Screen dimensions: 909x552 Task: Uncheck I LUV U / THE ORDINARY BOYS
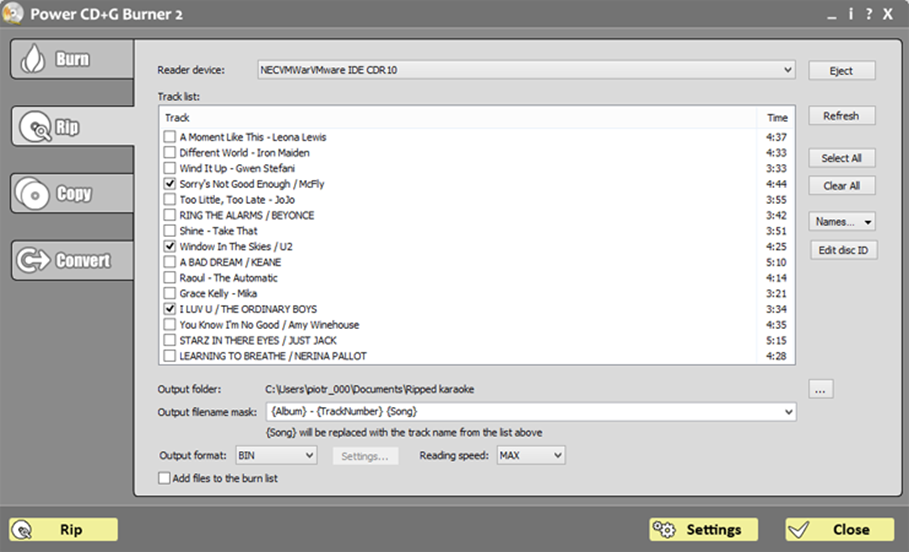point(169,309)
